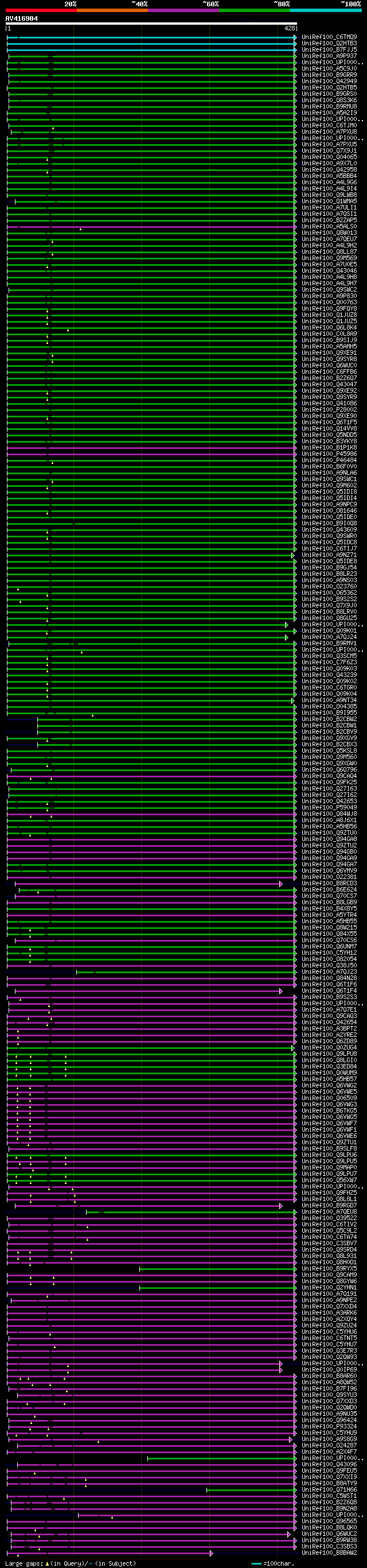This screenshot has height=1568, width=367.
Task: Click the UniRef100_Q27I63 label
Action: coord(329,788)
